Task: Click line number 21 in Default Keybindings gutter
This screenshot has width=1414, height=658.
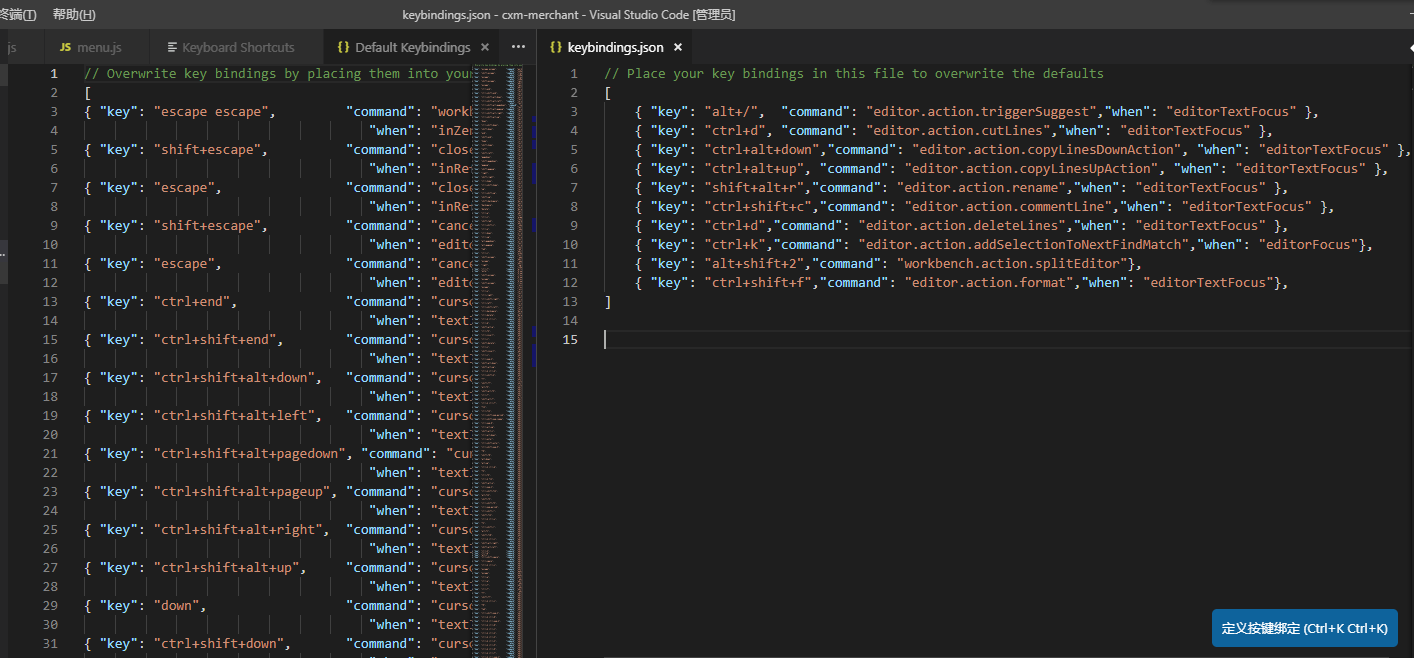Action: pos(50,454)
